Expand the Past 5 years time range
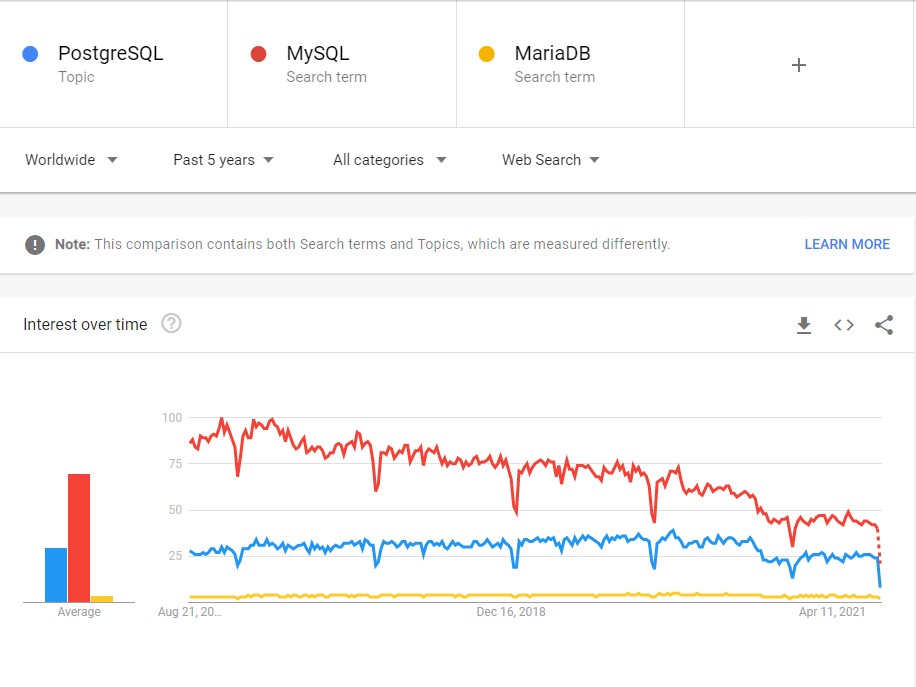916x687 pixels. click(223, 160)
